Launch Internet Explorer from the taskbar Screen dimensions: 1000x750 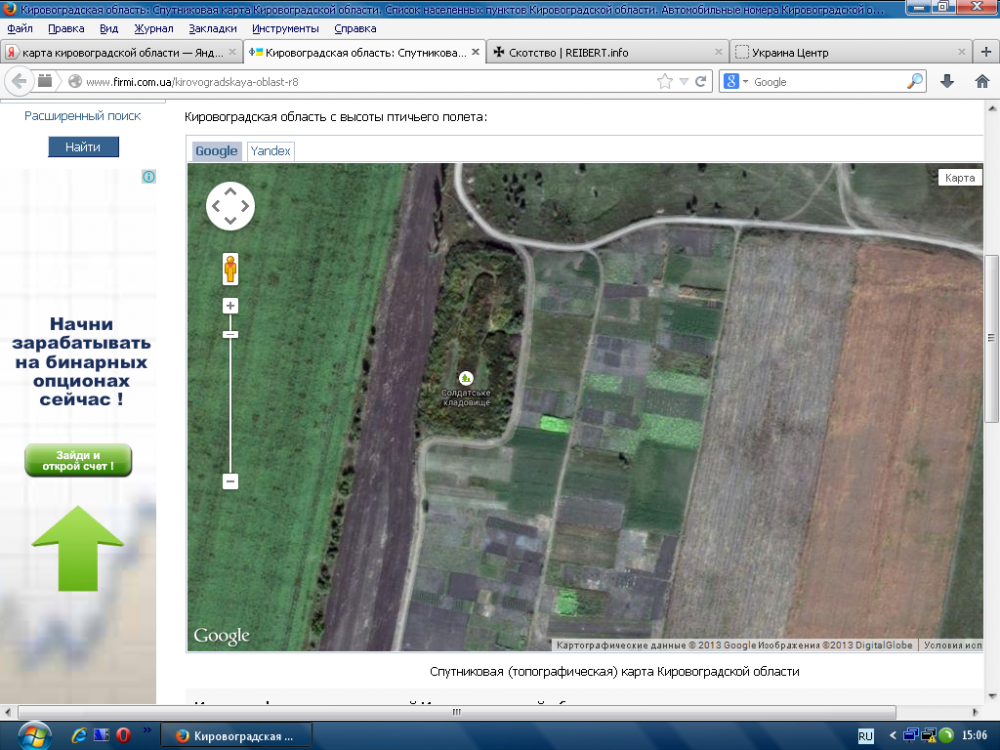click(x=78, y=735)
